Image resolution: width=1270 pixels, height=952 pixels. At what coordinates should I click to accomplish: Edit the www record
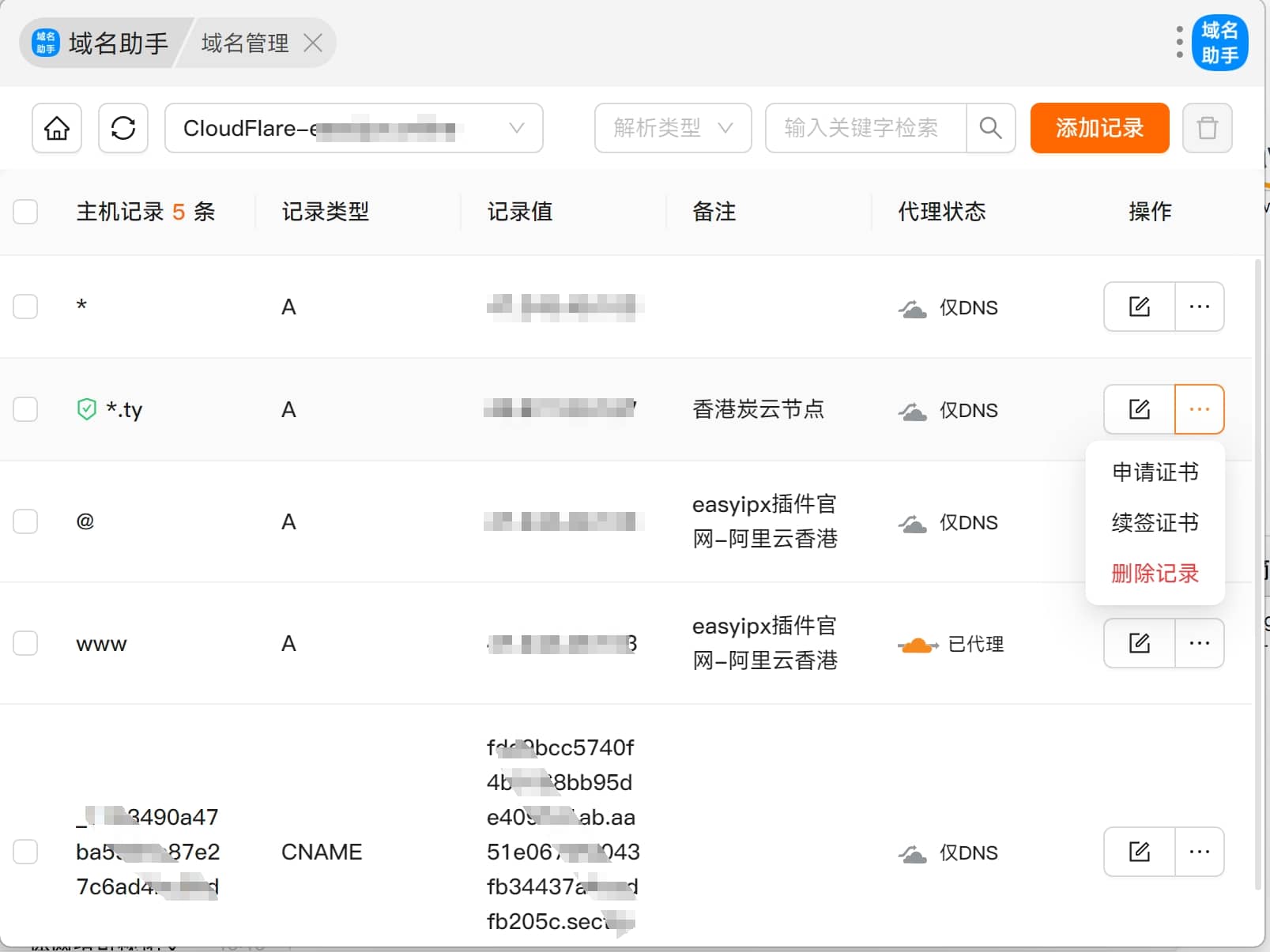coord(1139,643)
